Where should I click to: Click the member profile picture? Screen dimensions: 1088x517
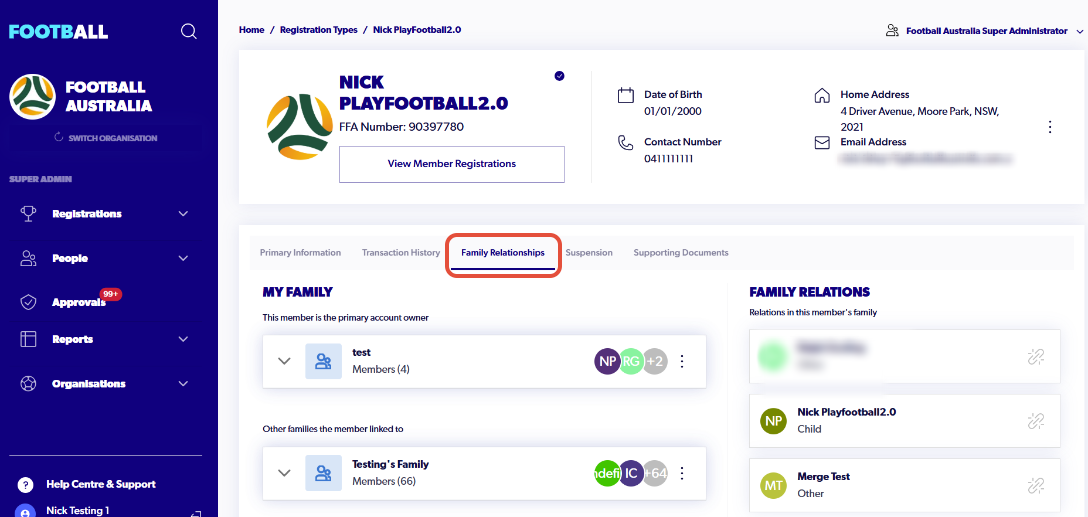point(300,127)
